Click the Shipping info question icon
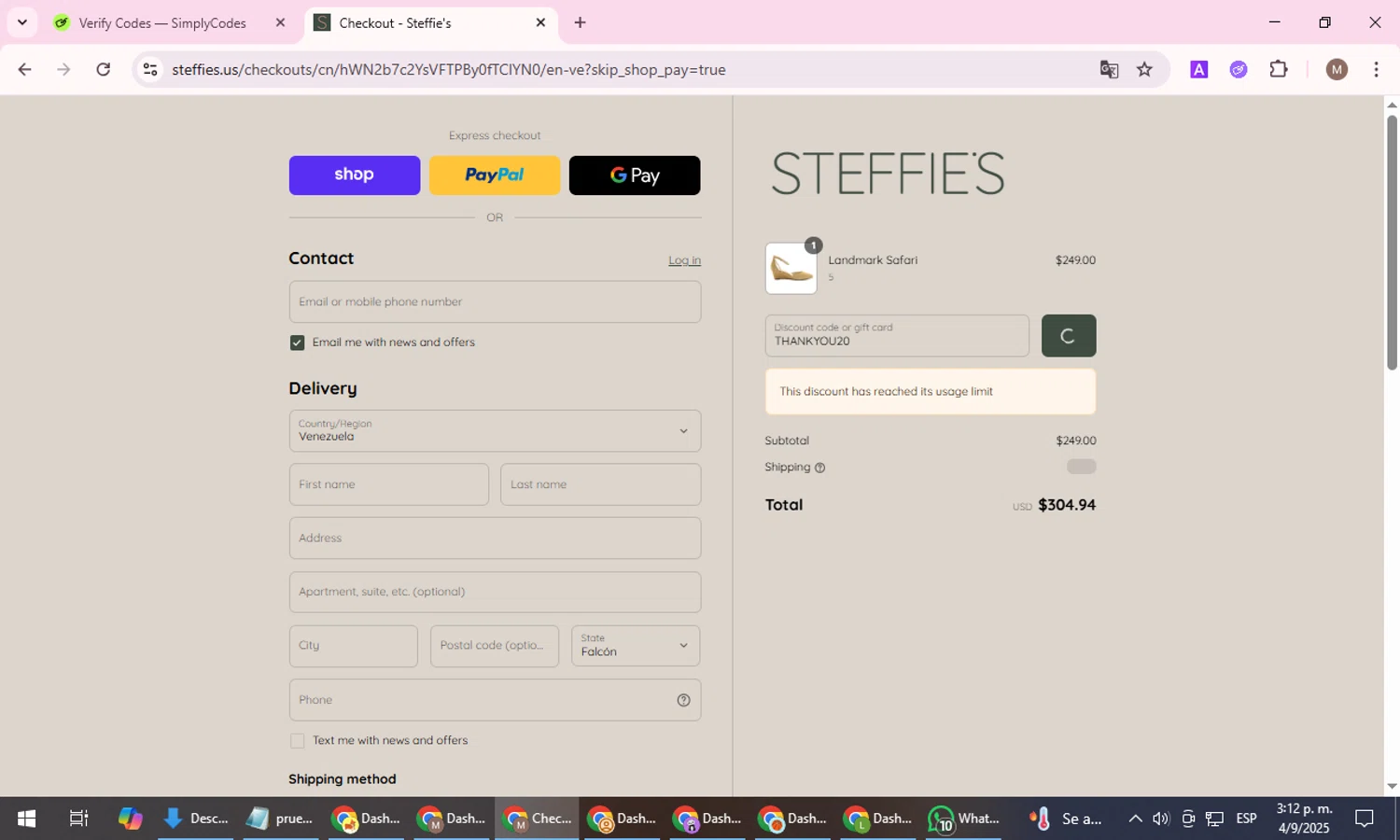 (x=819, y=468)
